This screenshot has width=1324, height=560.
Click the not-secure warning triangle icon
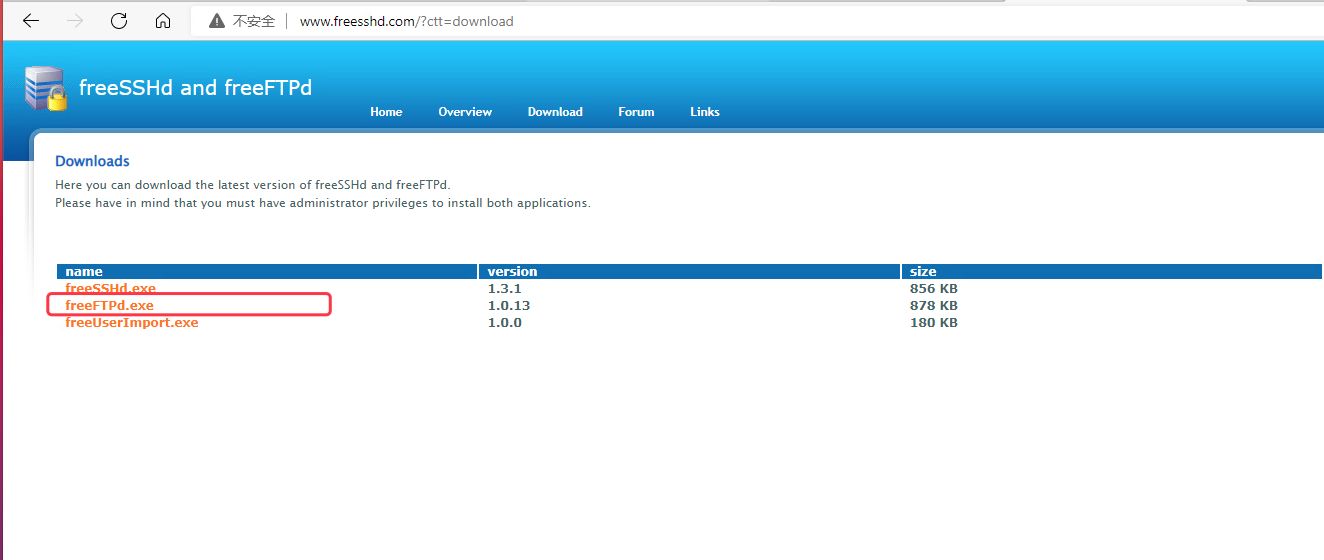217,21
